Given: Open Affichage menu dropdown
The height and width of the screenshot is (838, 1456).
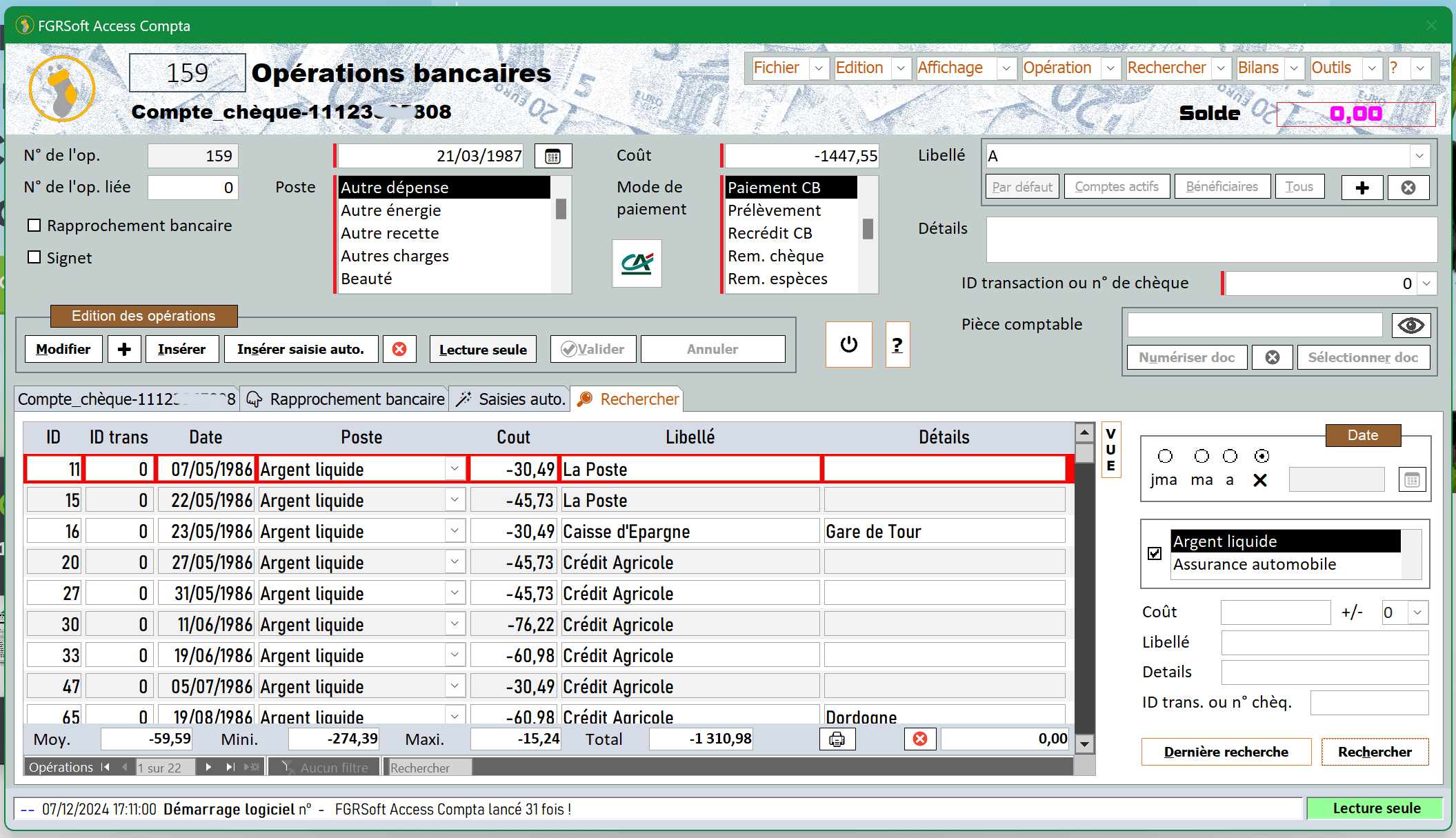Looking at the screenshot, I should [1006, 68].
